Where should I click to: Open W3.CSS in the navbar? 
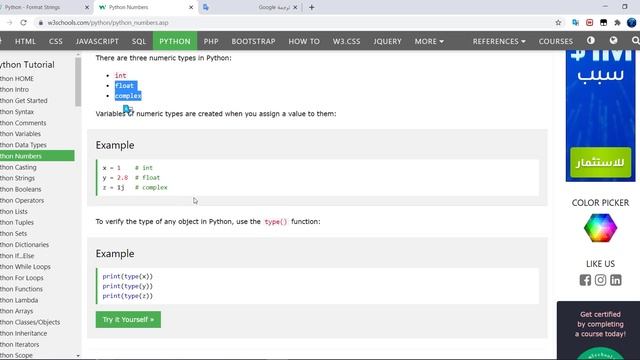click(x=346, y=41)
